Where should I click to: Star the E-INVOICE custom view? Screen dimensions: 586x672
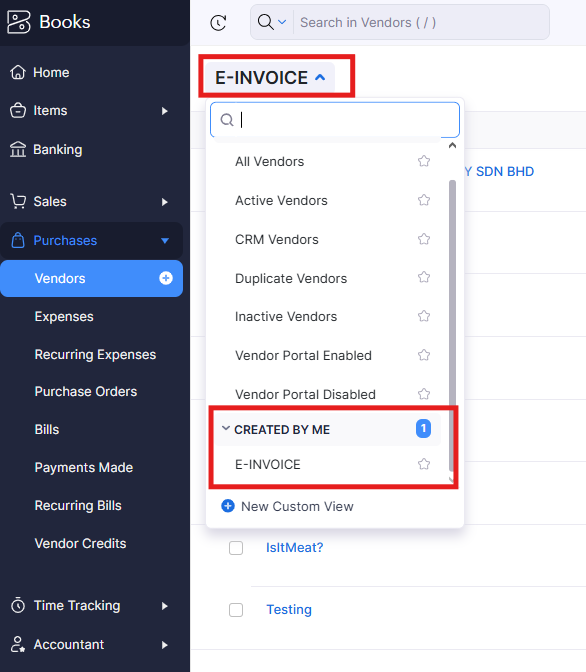424,464
